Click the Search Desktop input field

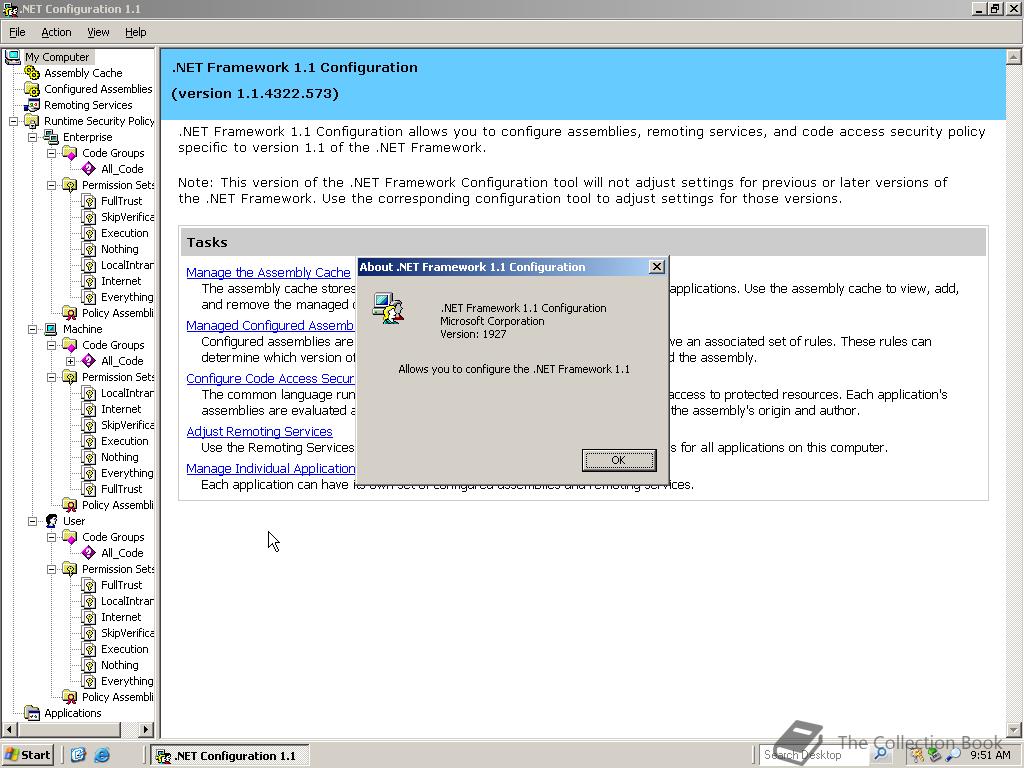(816, 755)
